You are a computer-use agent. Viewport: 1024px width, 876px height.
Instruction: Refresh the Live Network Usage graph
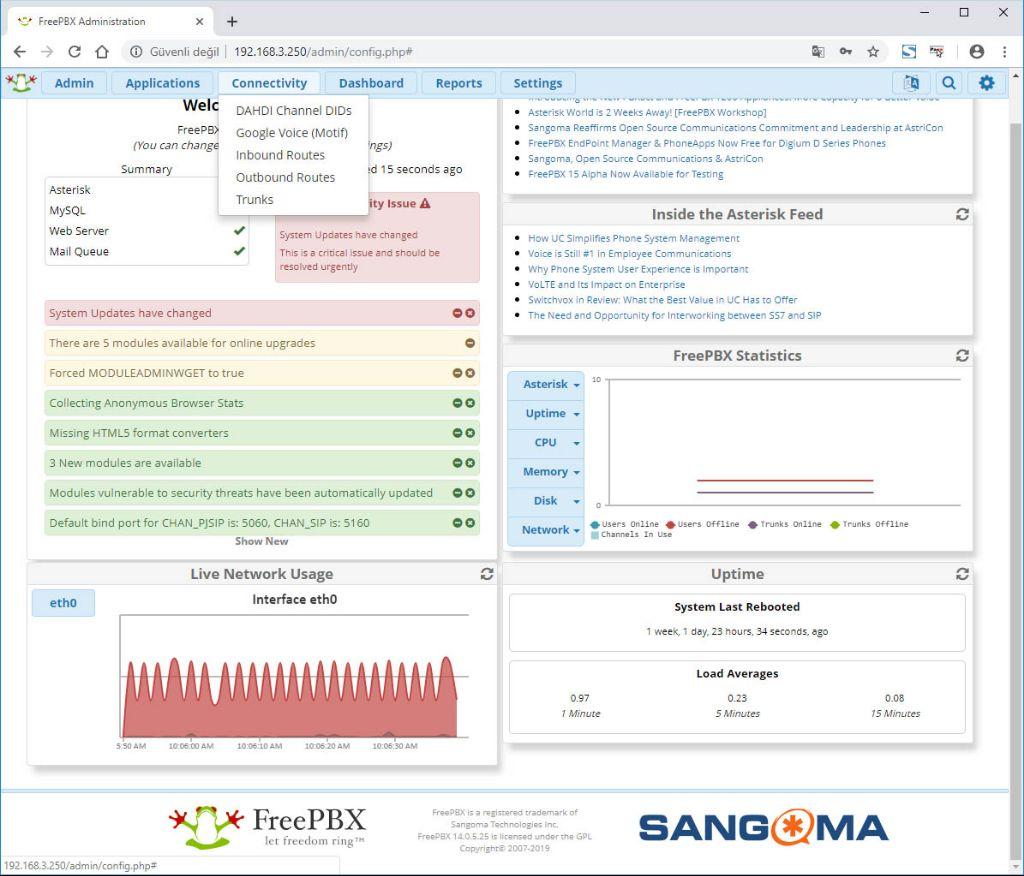[487, 574]
